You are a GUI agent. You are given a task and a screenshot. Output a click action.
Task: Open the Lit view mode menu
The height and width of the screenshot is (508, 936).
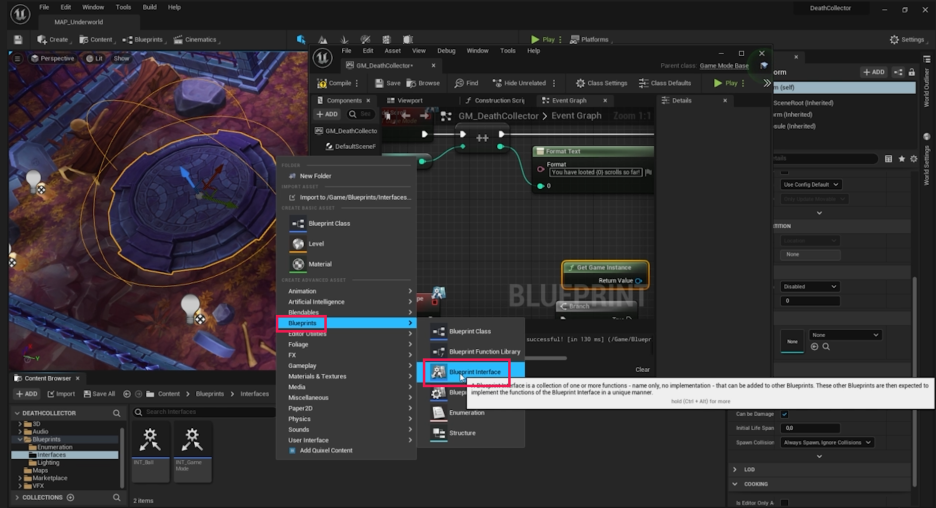click(x=94, y=59)
